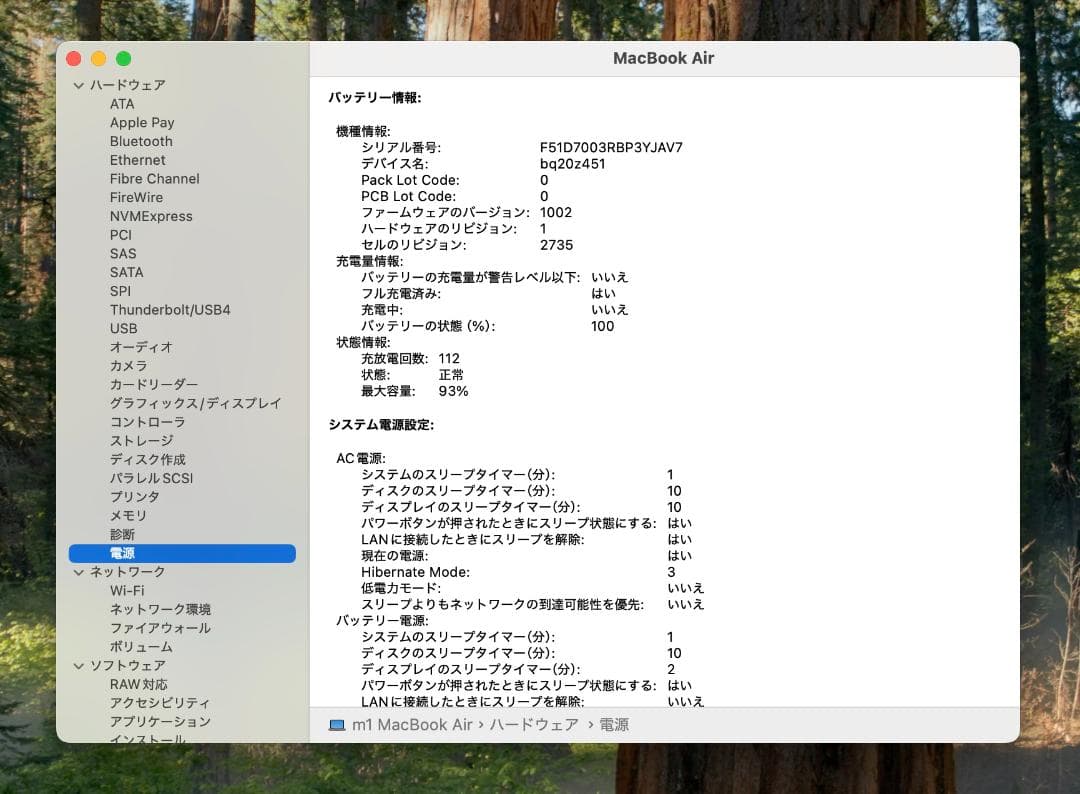This screenshot has width=1080, height=794.
Task: Open Thunderbolt/USB4 hardware info
Action: click(x=170, y=310)
